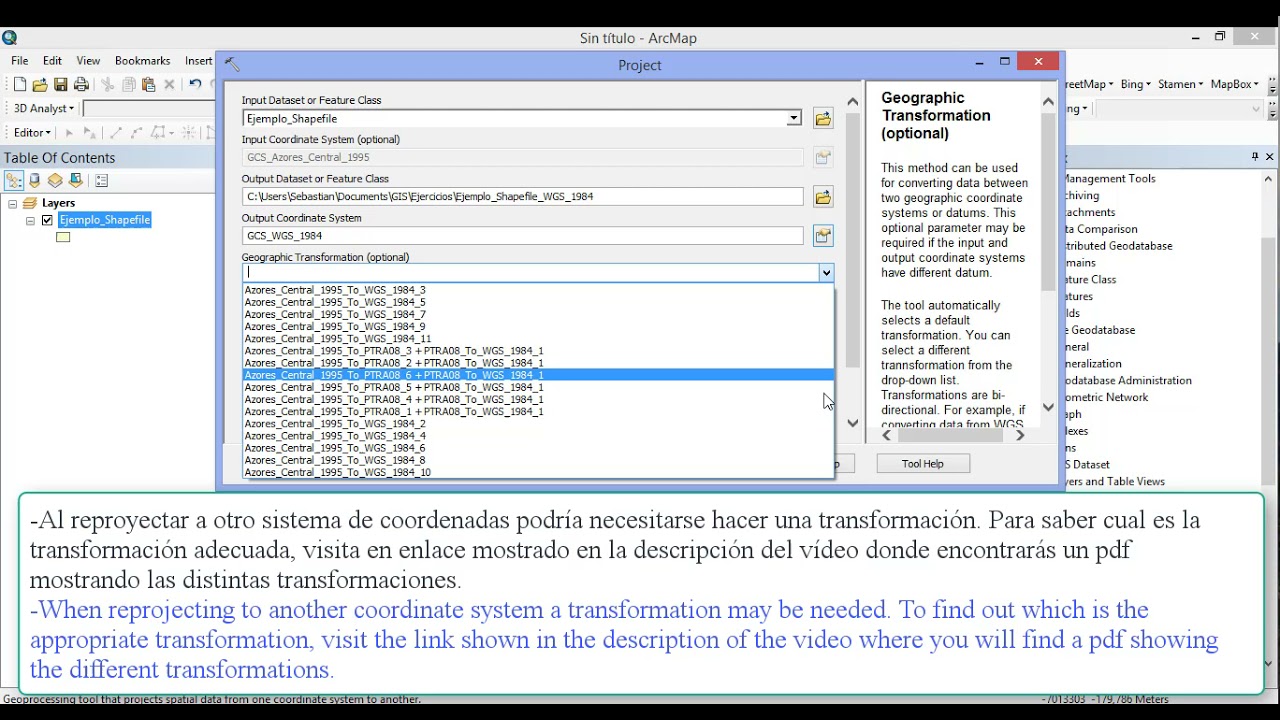Screen dimensions: 1280x720
Task: Open Data Comparison toolset in ArcToolbox
Action: tap(1101, 229)
